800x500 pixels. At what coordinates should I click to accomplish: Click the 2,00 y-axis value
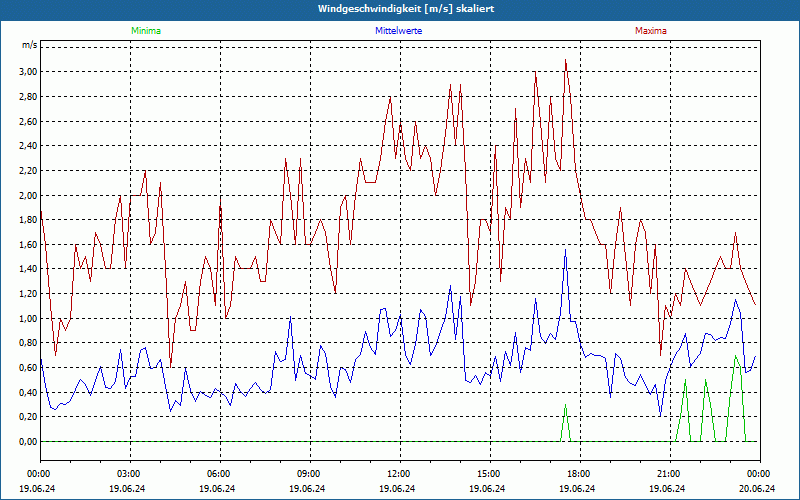[28, 195]
